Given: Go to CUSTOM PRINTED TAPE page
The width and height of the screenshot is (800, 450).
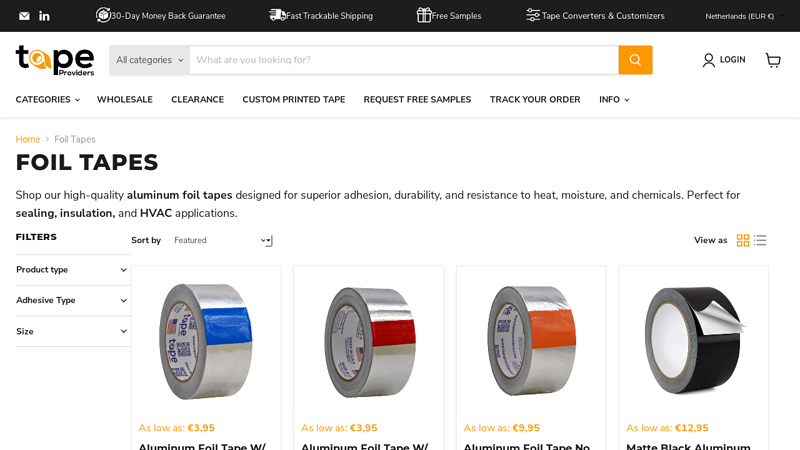Looking at the screenshot, I should tap(293, 99).
